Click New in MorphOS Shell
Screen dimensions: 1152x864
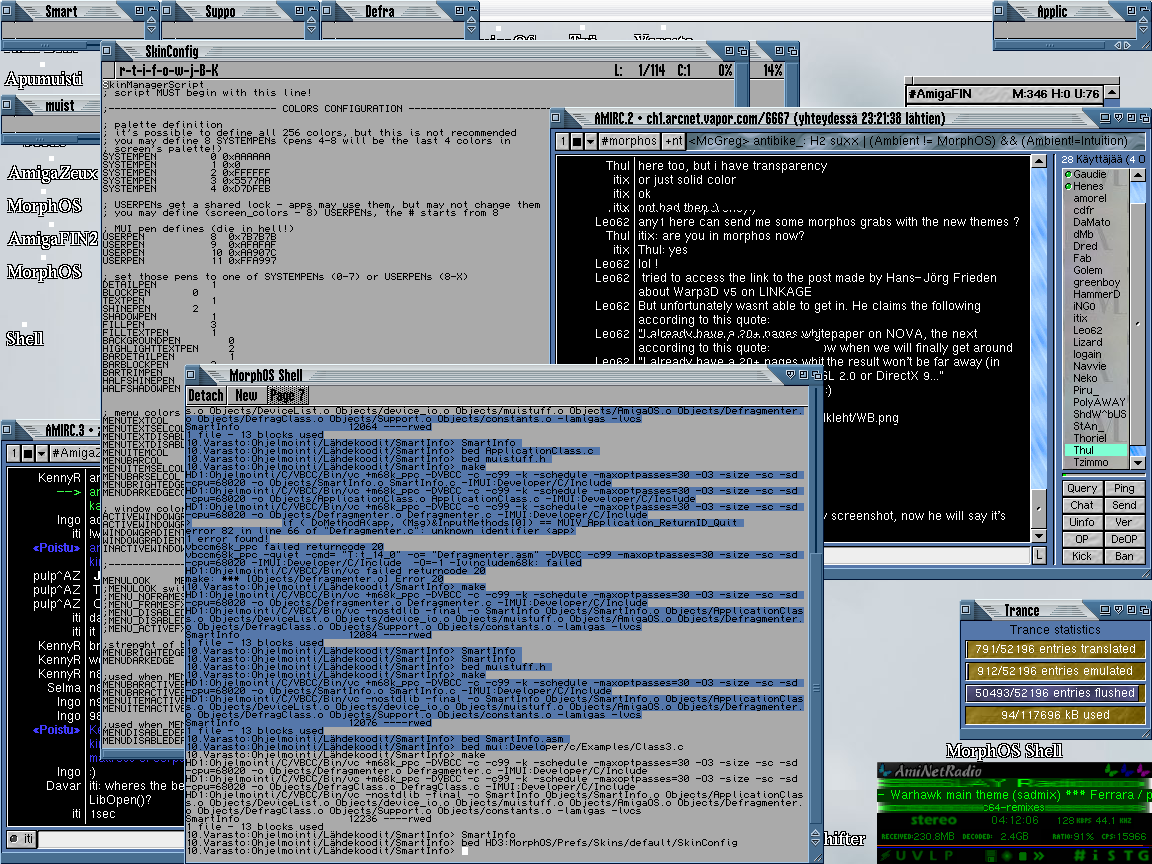pyautogui.click(x=246, y=395)
